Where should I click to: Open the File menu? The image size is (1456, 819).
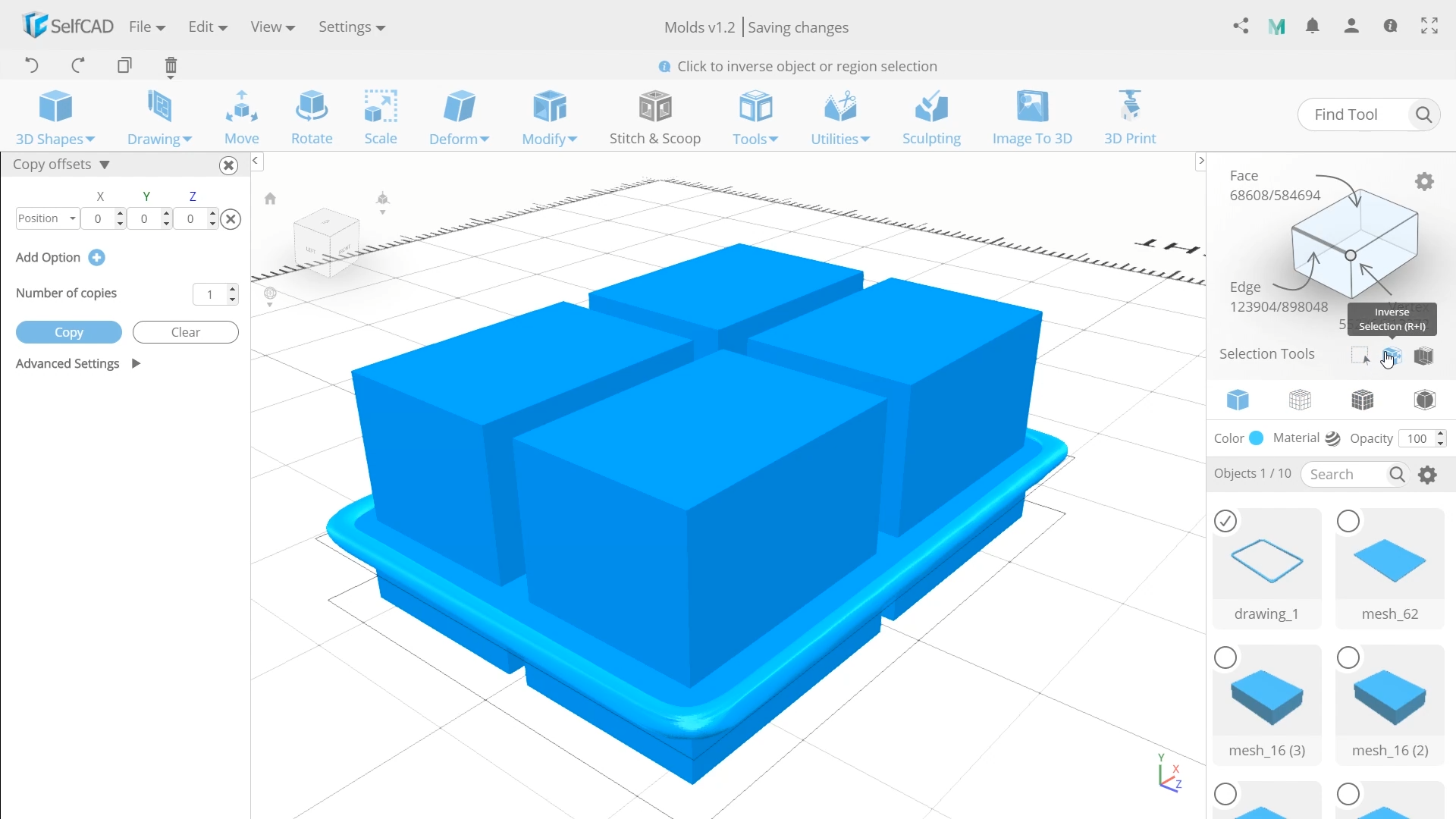pyautogui.click(x=147, y=27)
